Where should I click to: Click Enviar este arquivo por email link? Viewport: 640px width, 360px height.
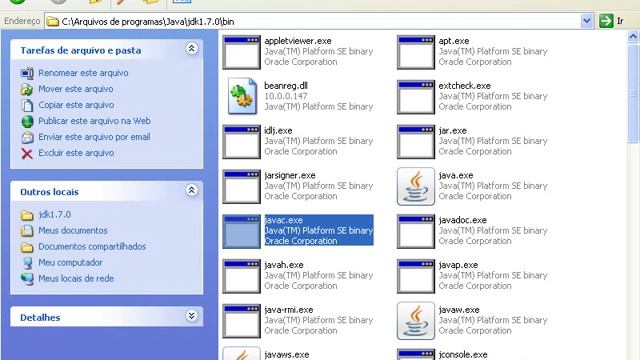coord(94,137)
